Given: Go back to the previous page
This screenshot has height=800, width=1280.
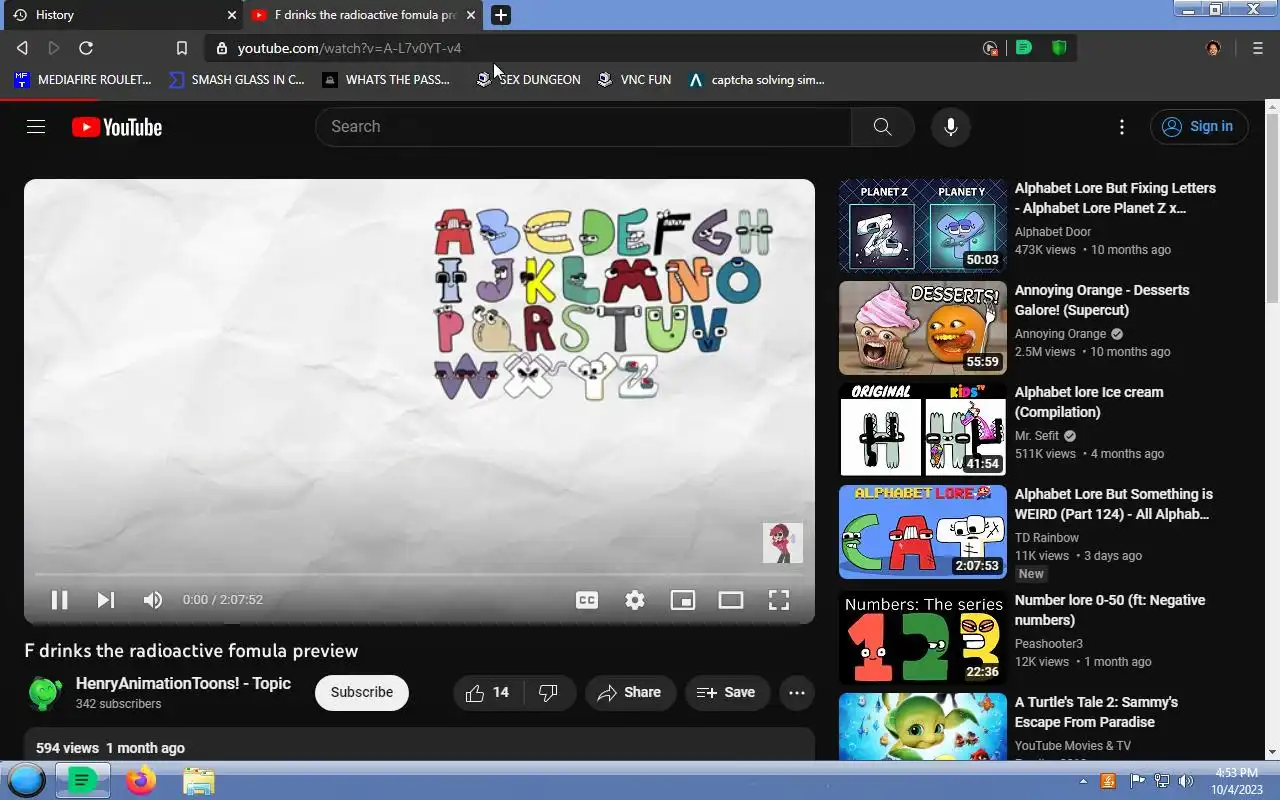Looking at the screenshot, I should [x=22, y=48].
